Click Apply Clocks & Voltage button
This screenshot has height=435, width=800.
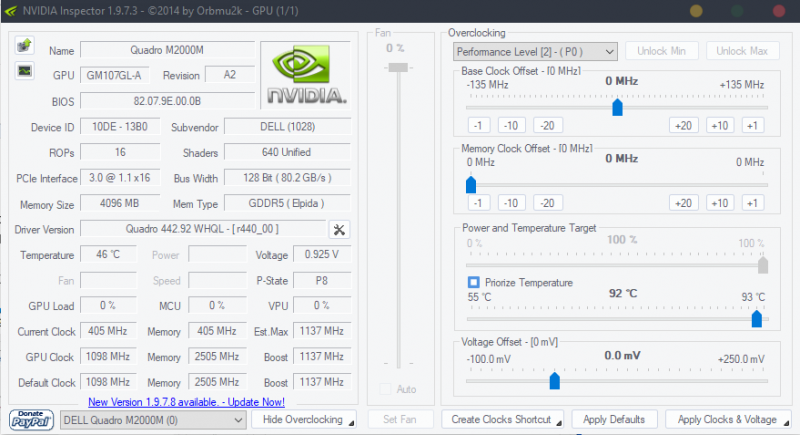point(728,420)
